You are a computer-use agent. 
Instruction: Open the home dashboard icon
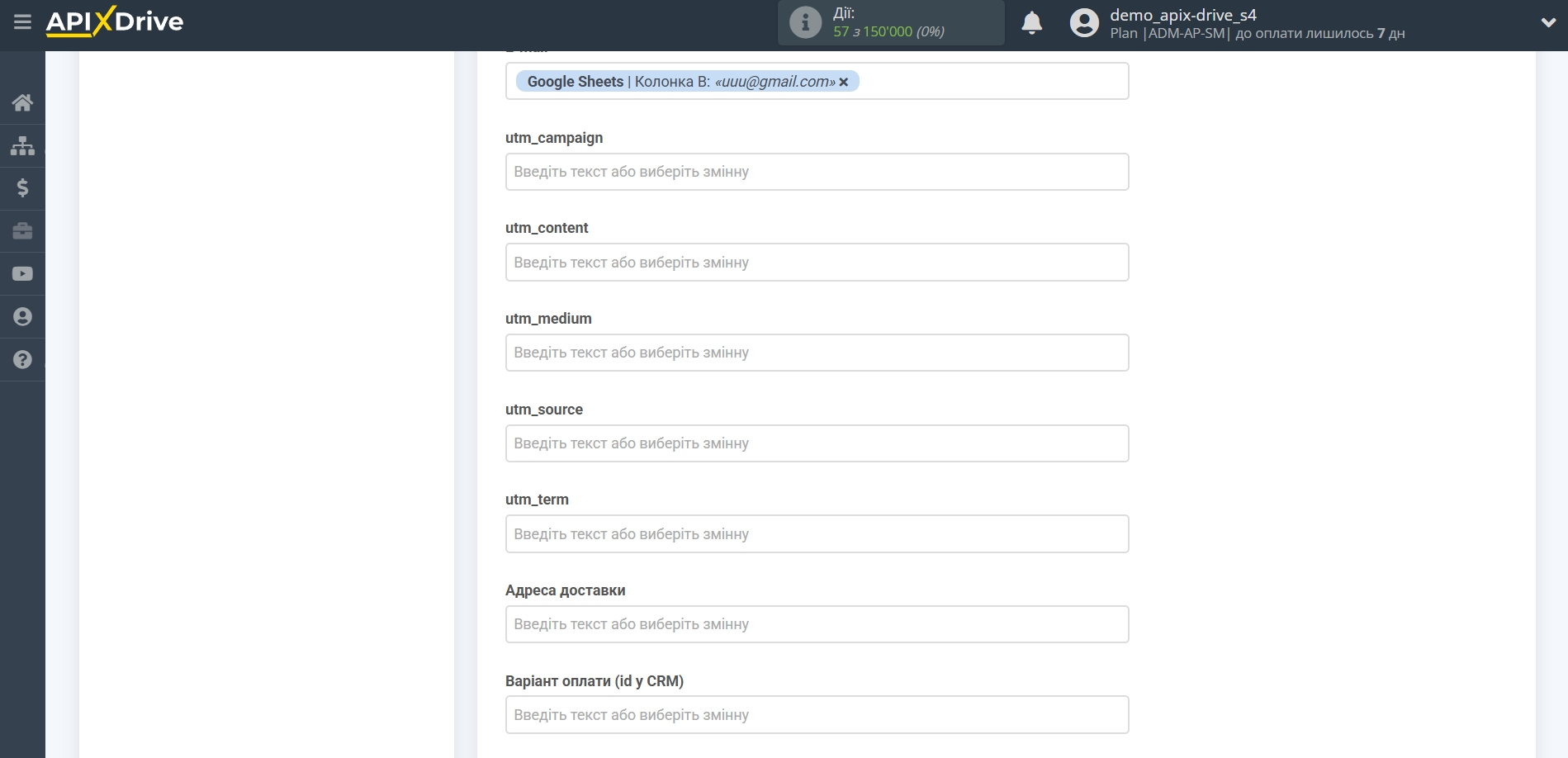tap(22, 102)
